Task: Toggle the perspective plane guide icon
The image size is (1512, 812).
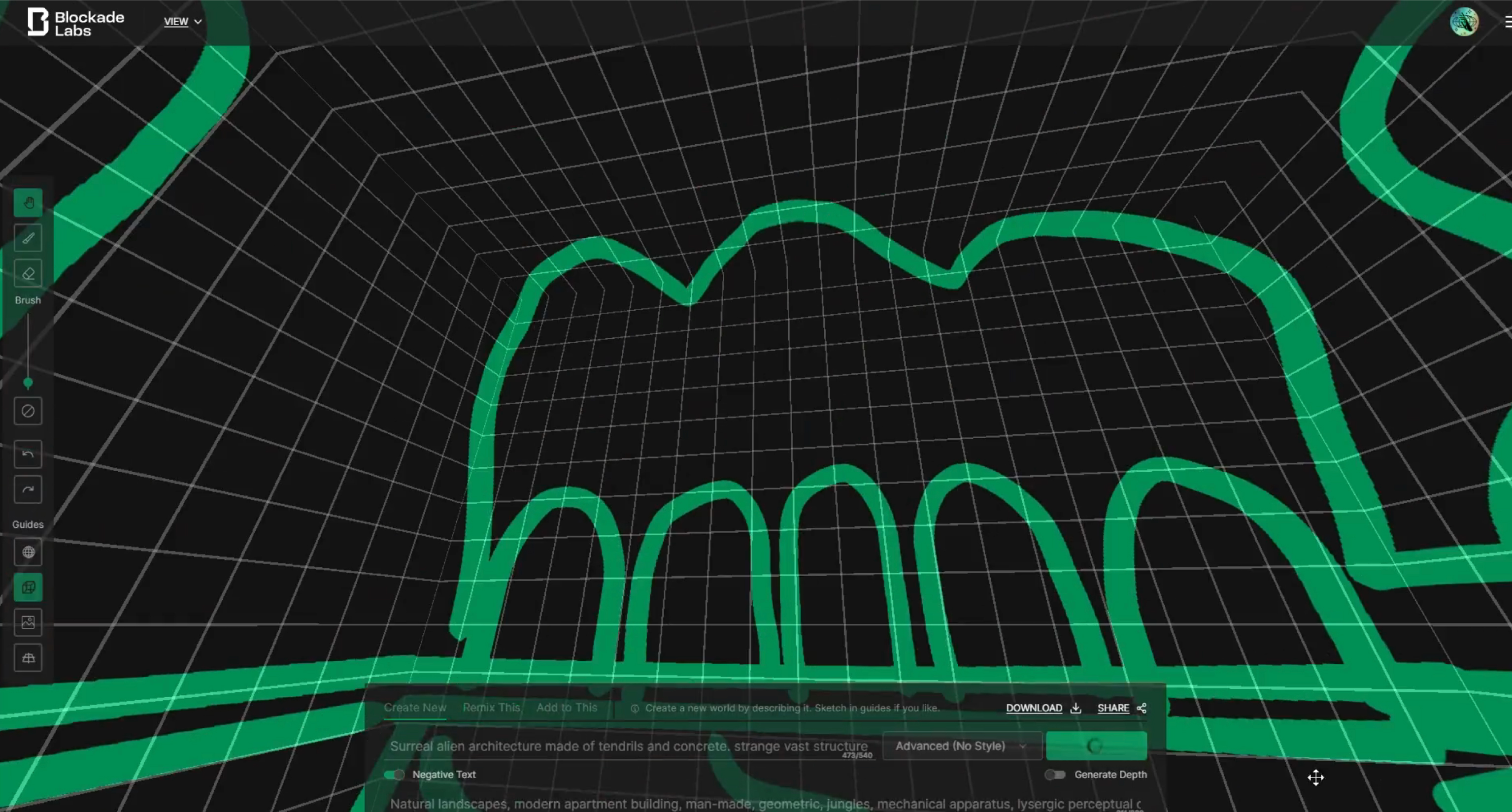Action: point(28,658)
